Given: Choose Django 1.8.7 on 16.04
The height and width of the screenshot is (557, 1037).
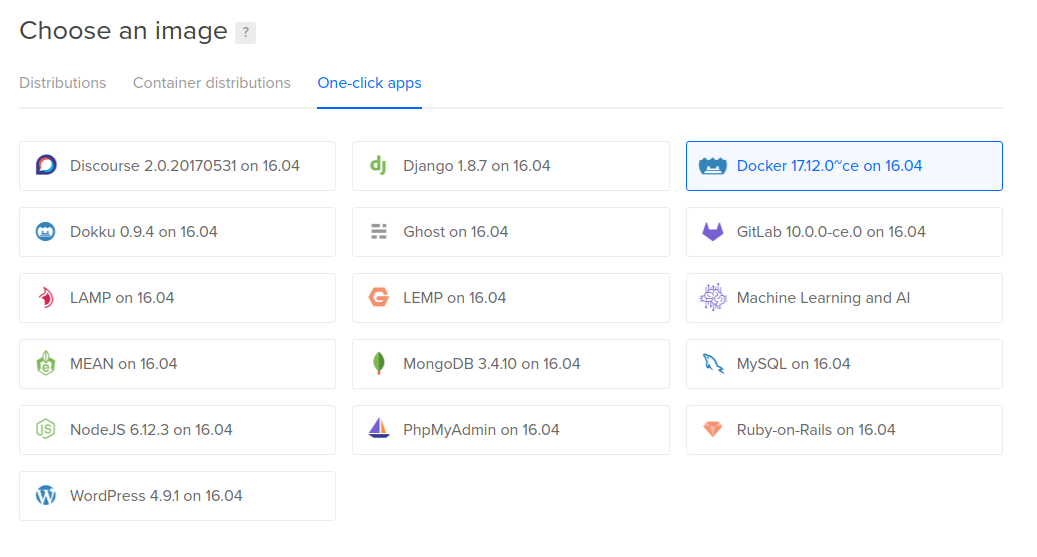Looking at the screenshot, I should (x=511, y=166).
